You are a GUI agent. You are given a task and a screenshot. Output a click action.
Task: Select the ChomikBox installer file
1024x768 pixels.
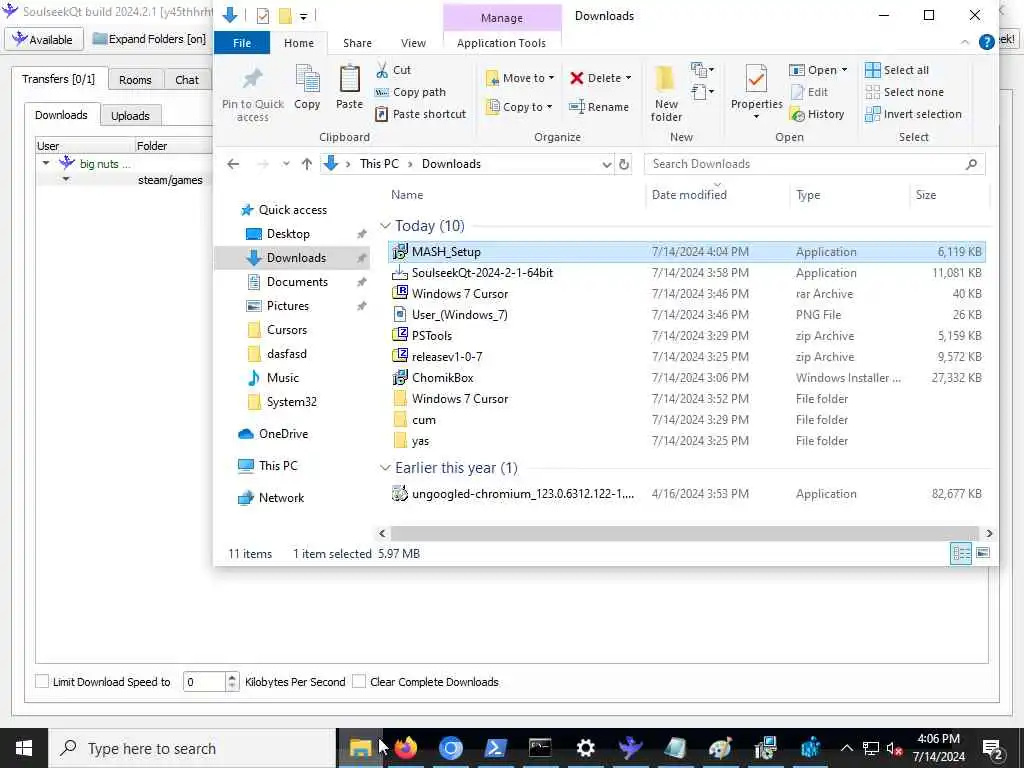(443, 377)
